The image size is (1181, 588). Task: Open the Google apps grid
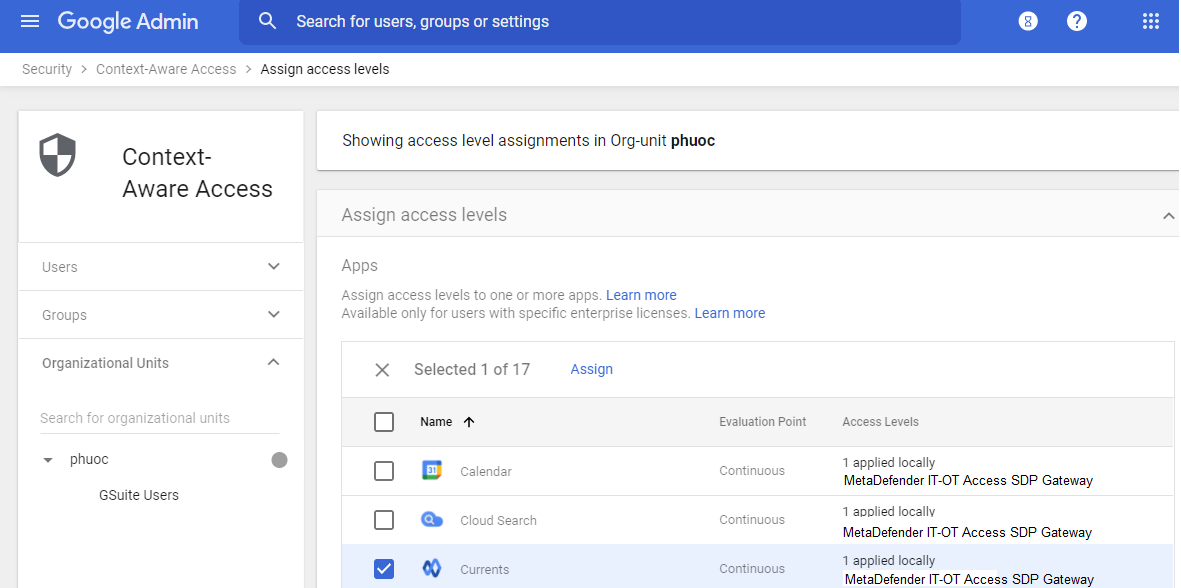point(1150,21)
